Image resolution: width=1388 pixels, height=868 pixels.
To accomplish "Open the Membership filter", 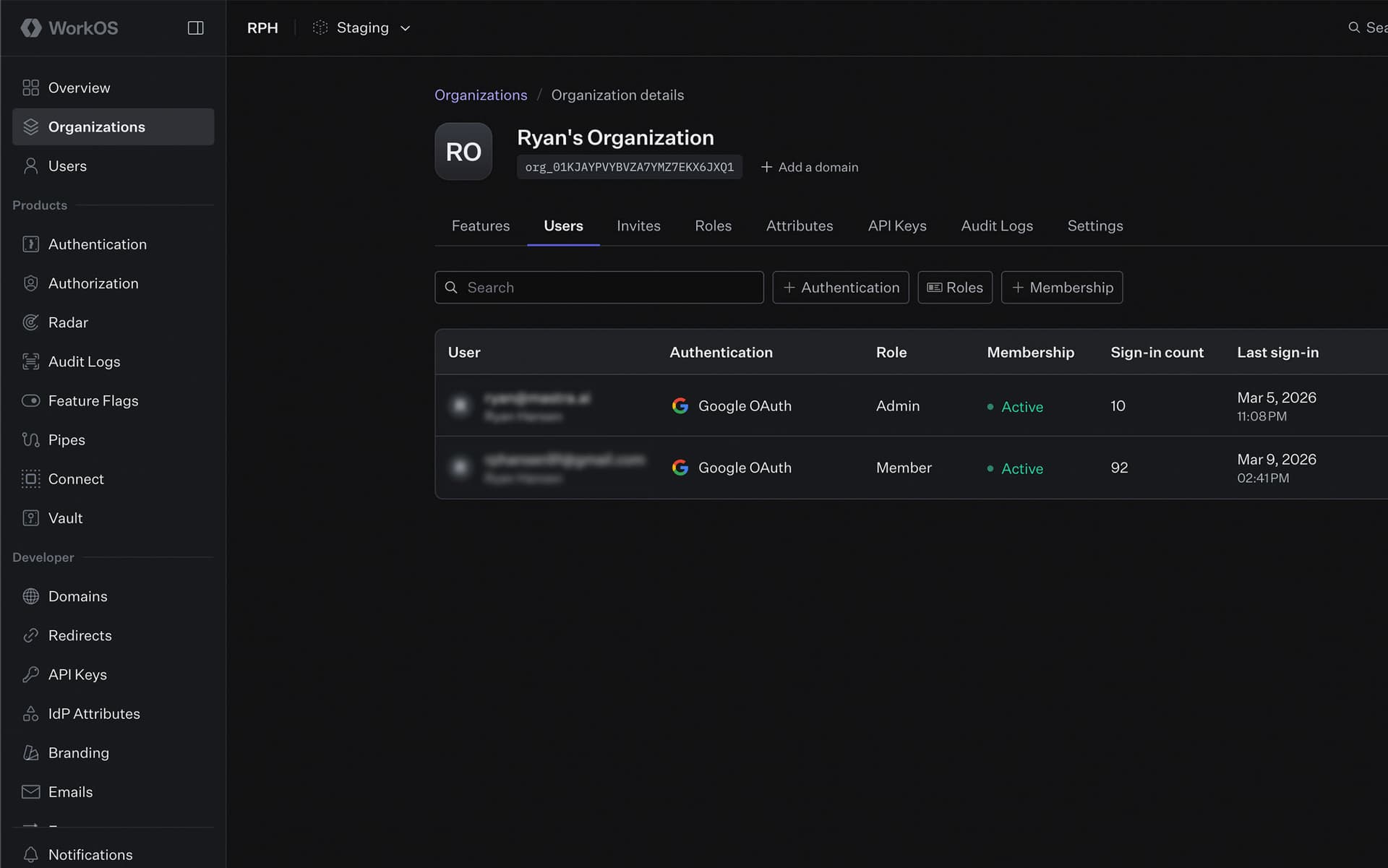I will 1061,287.
